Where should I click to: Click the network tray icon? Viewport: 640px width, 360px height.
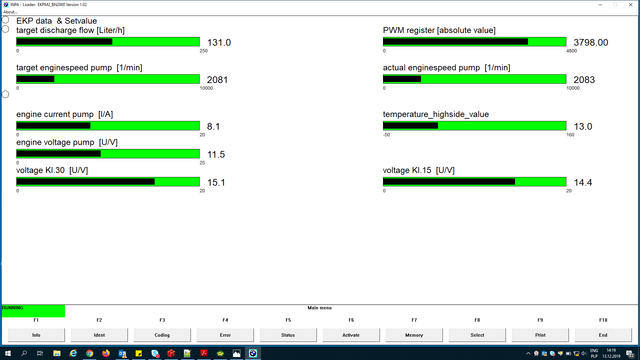click(576, 353)
